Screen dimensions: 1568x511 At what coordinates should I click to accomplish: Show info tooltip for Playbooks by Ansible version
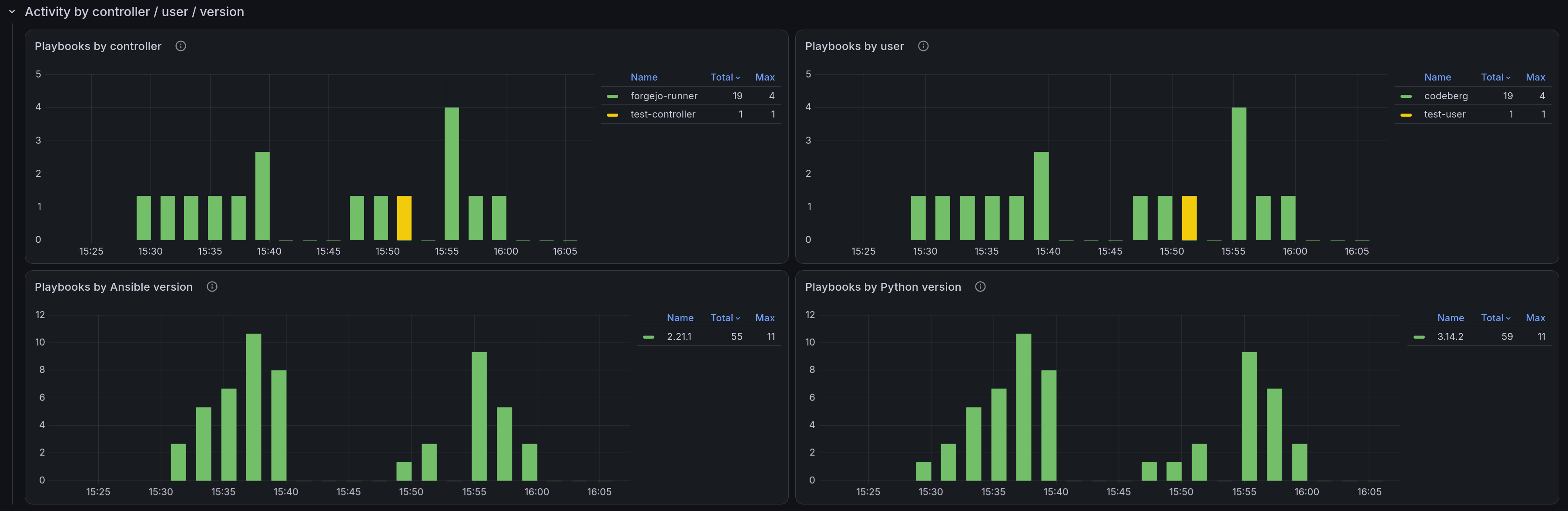pyautogui.click(x=212, y=287)
